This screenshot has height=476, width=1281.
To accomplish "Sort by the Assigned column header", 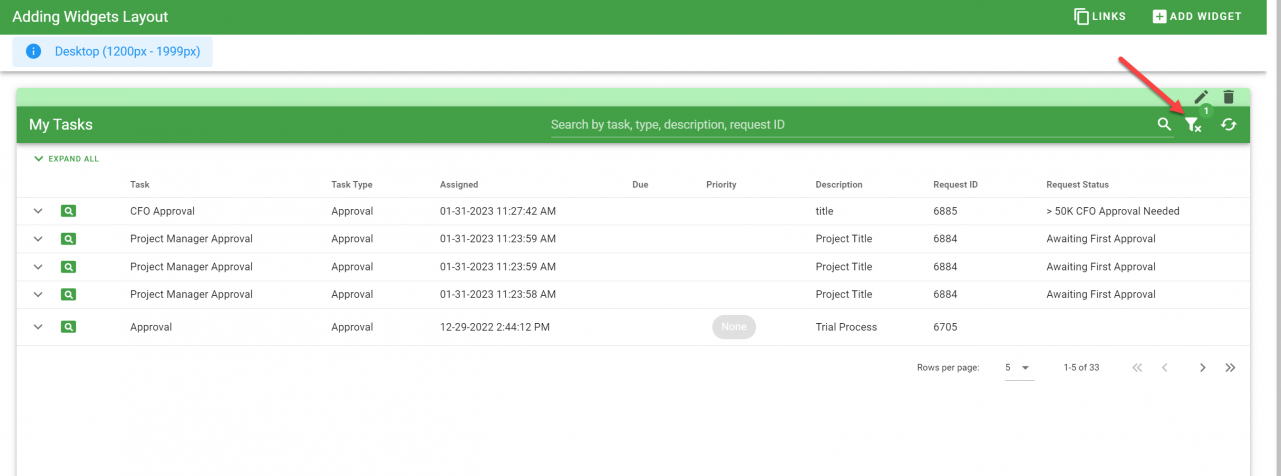I will tap(459, 185).
